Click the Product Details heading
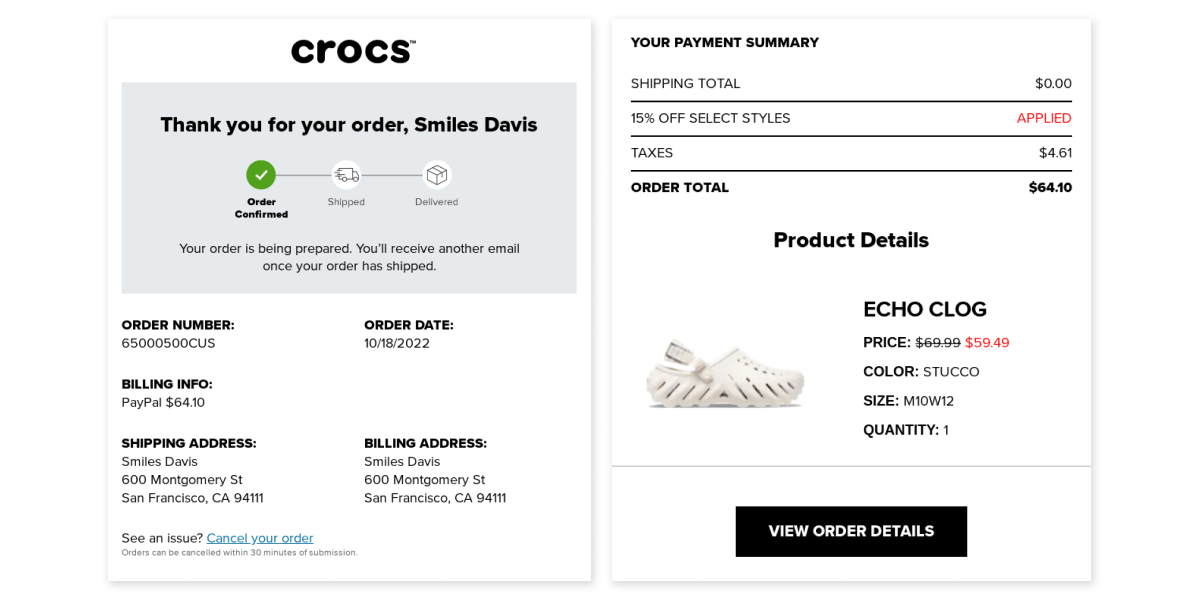This screenshot has height=600, width=1200. [x=851, y=240]
